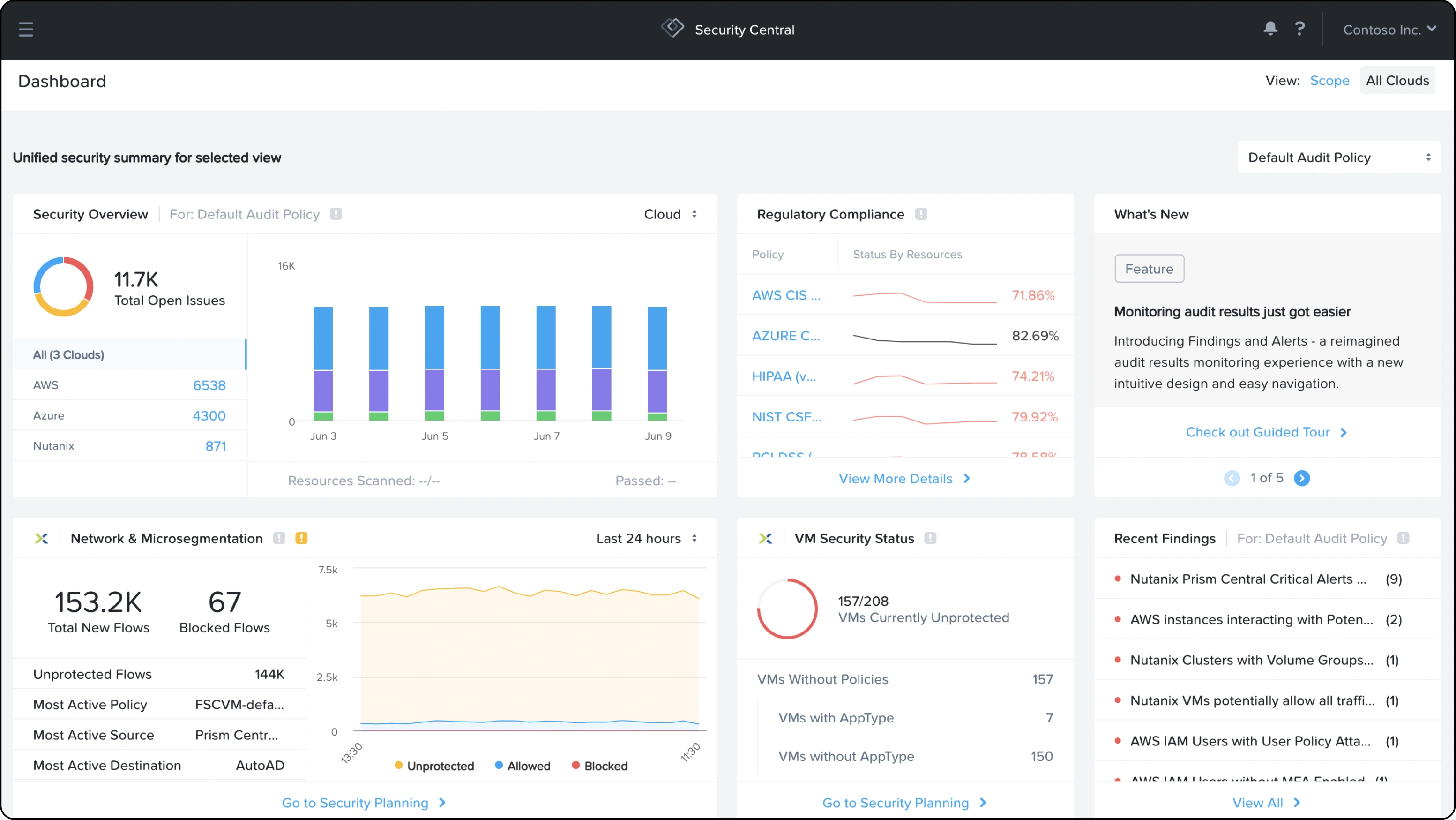This screenshot has height=820, width=1456.
Task: Toggle the Allowed legend series
Action: (x=522, y=766)
